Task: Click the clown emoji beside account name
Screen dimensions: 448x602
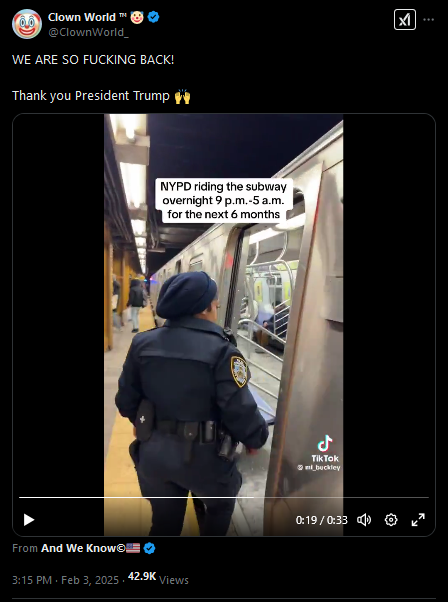Action: [137, 17]
